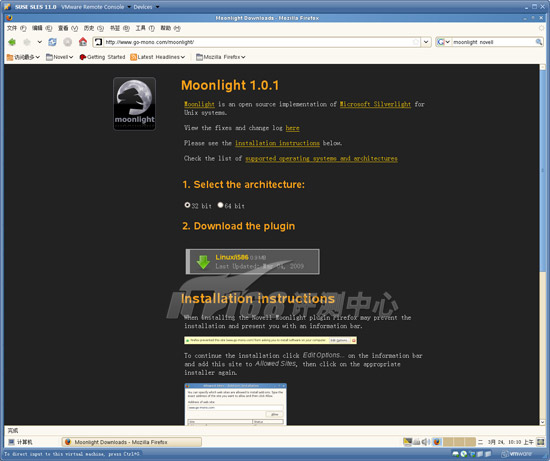550x461 pixels.
Task: Open the 历史 (History) menu
Action: click(94, 28)
